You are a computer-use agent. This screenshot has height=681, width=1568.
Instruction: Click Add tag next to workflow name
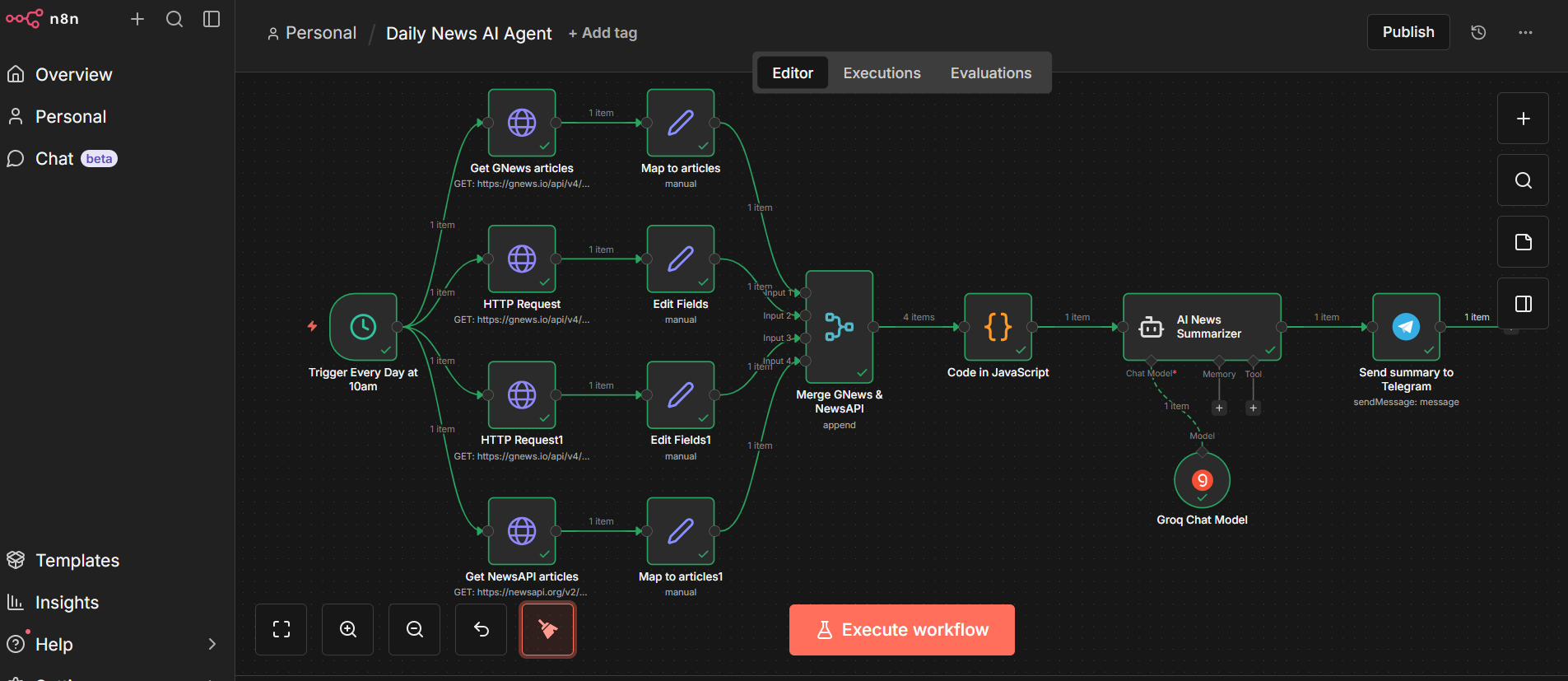coord(603,33)
